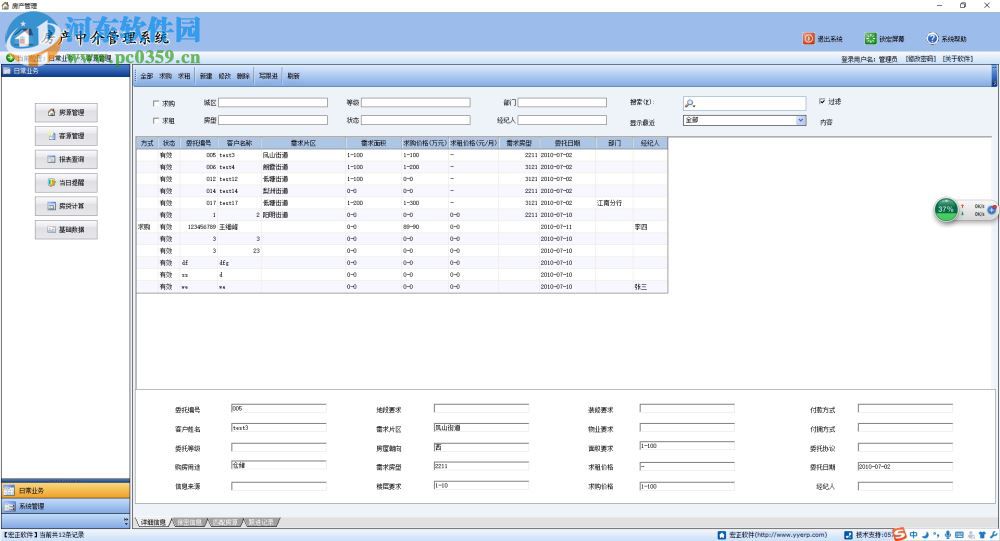This screenshot has height=541, width=1000.
Task: Select the row with 123456789 王继峰
Action: pos(402,226)
